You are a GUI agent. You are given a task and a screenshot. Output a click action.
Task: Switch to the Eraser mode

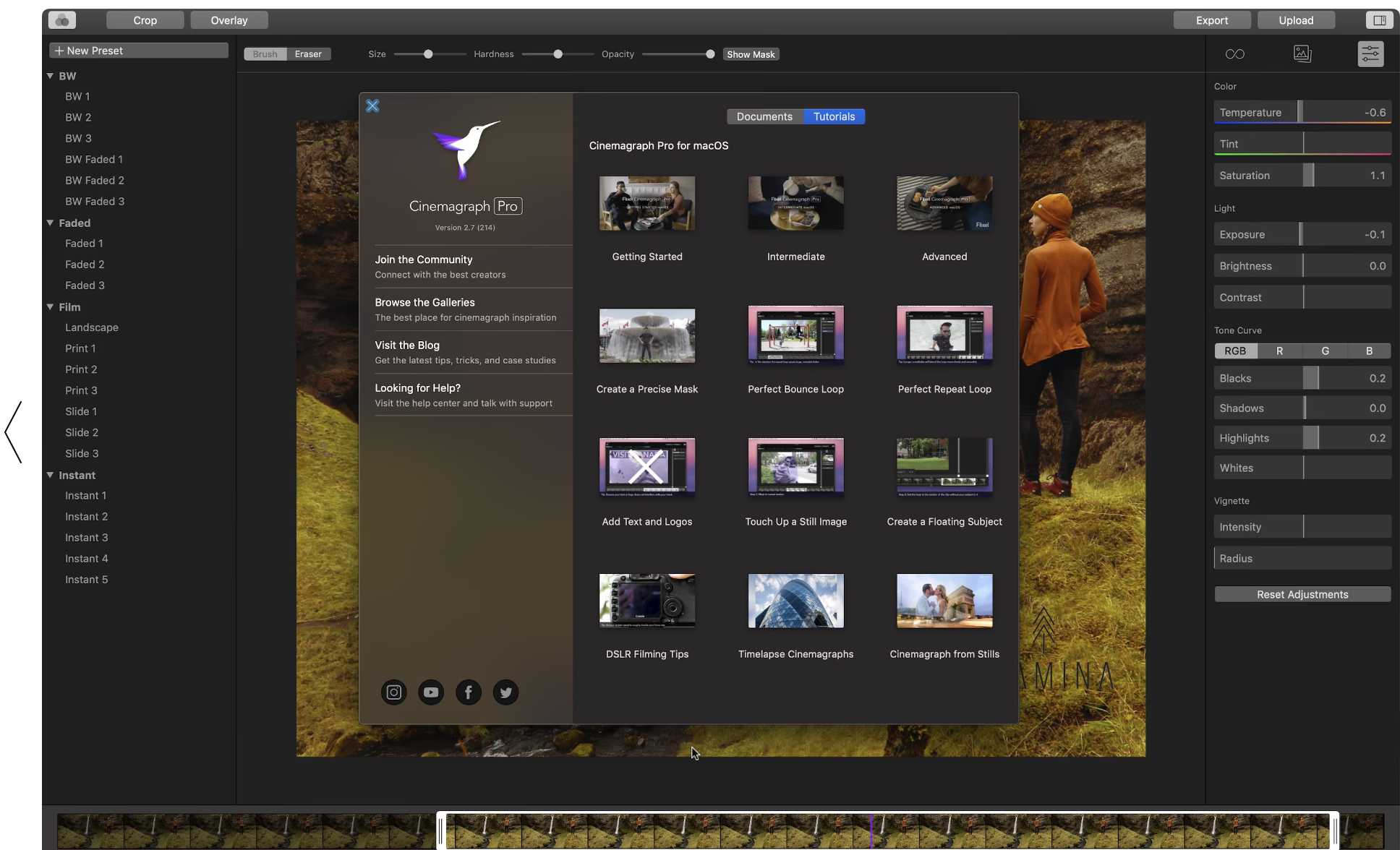tap(308, 54)
